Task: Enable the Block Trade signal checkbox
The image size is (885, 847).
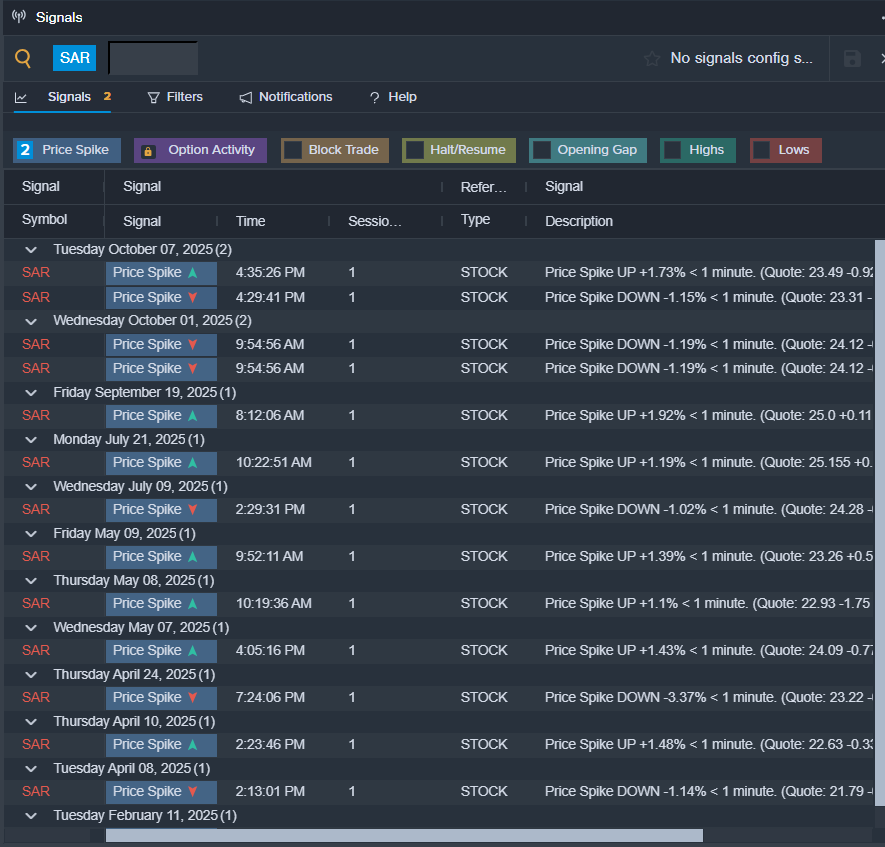Action: [293, 150]
